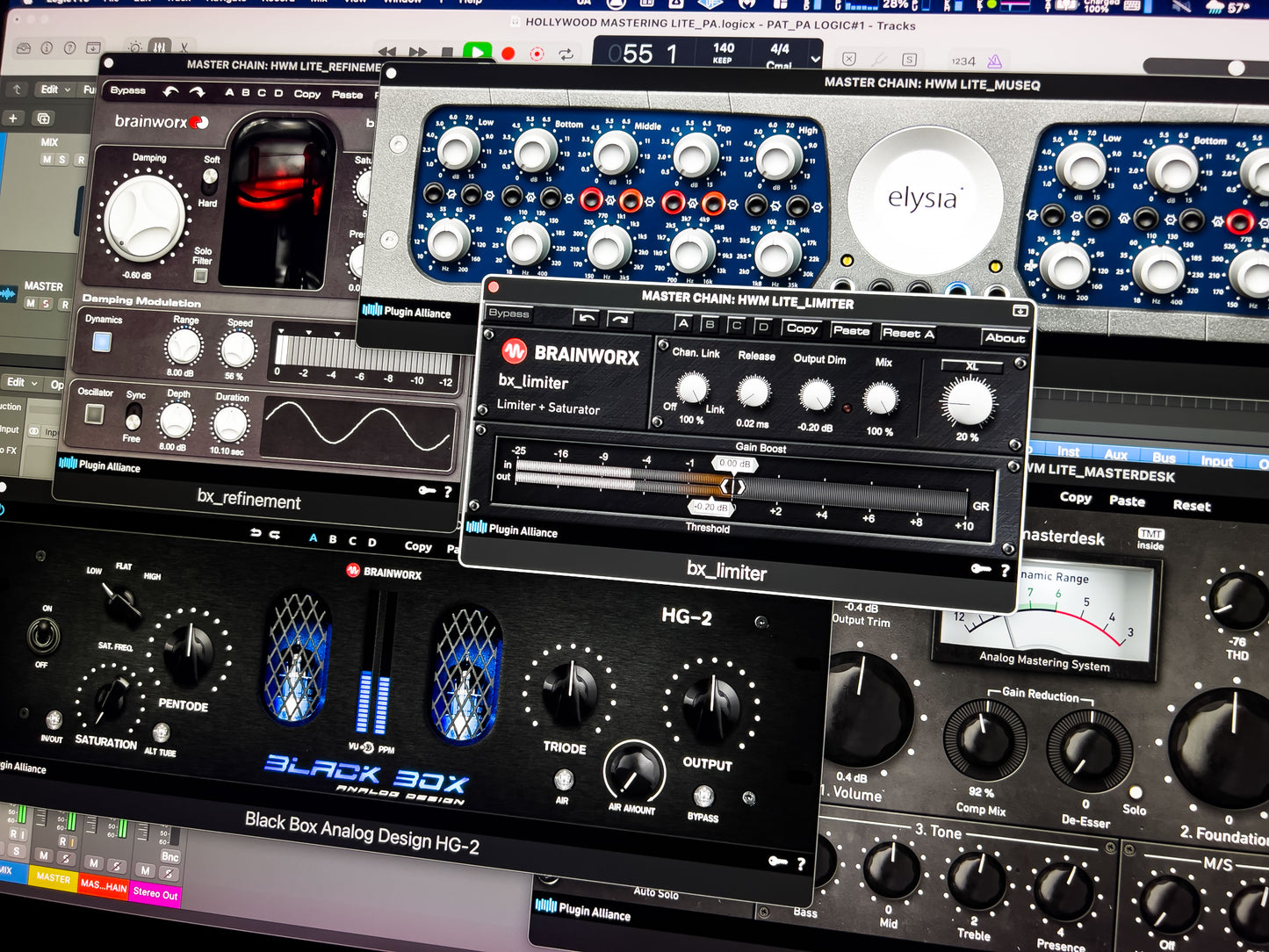Open Smart Controls dial icon in toolbar
Viewport: 1269px width, 952px height.
click(x=134, y=47)
